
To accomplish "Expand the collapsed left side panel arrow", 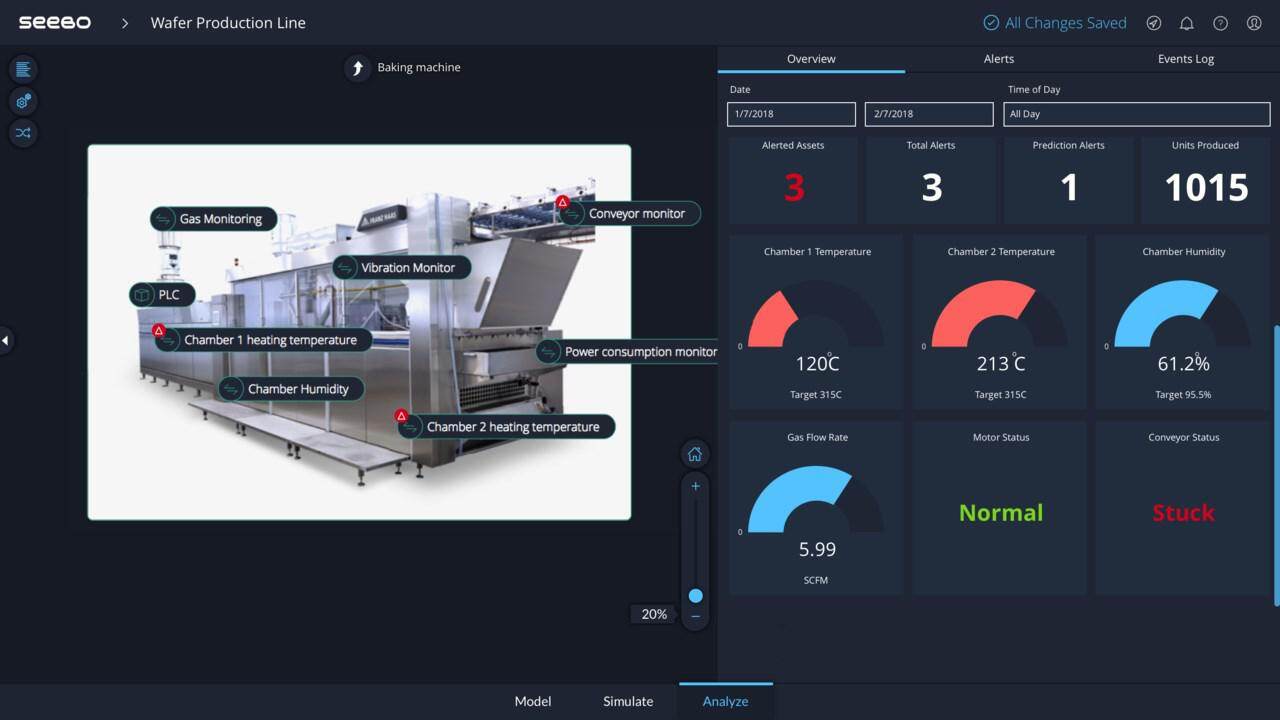I will [5, 341].
